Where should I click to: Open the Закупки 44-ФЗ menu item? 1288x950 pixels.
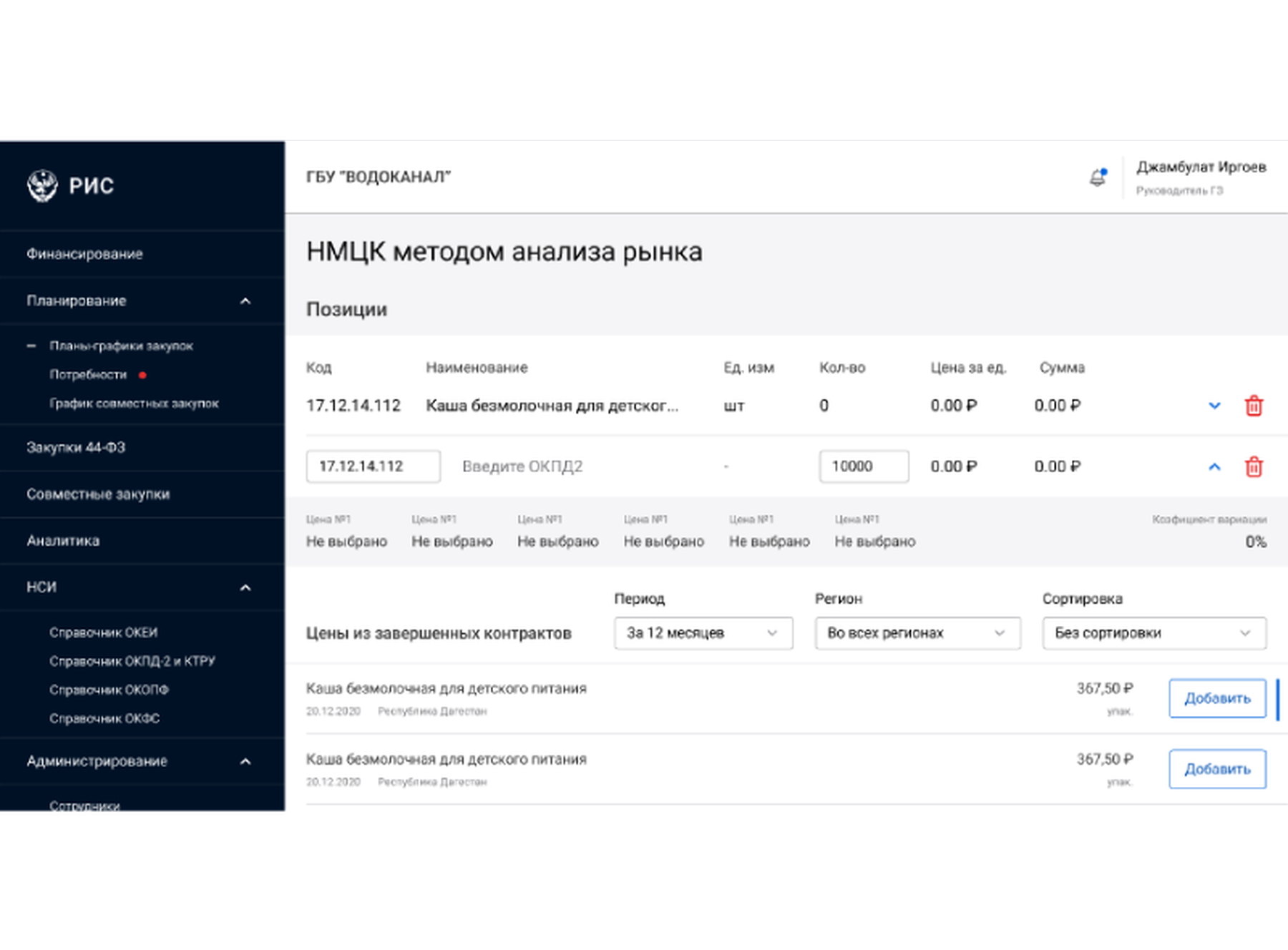(76, 447)
